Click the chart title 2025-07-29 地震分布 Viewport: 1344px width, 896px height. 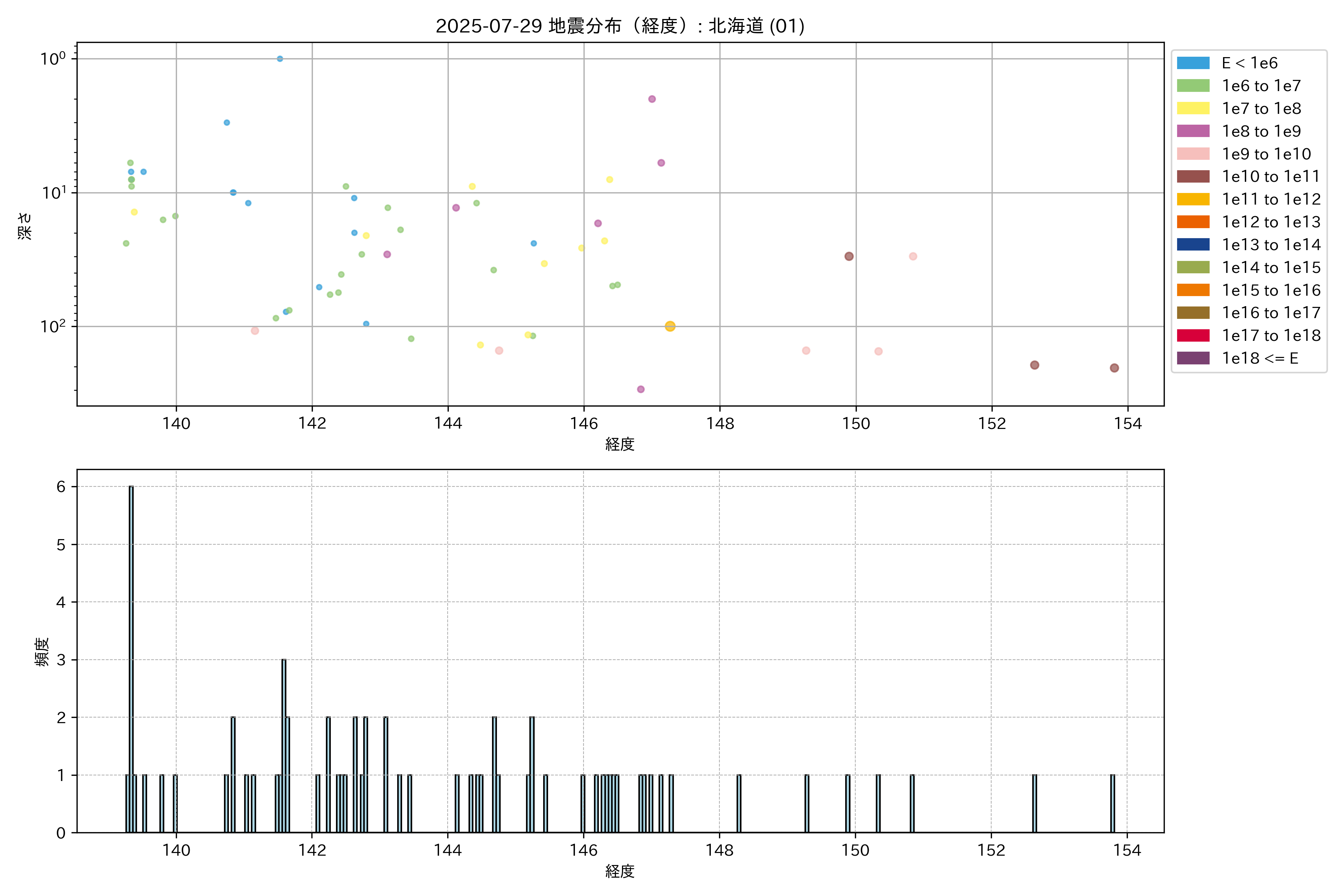coord(619,26)
